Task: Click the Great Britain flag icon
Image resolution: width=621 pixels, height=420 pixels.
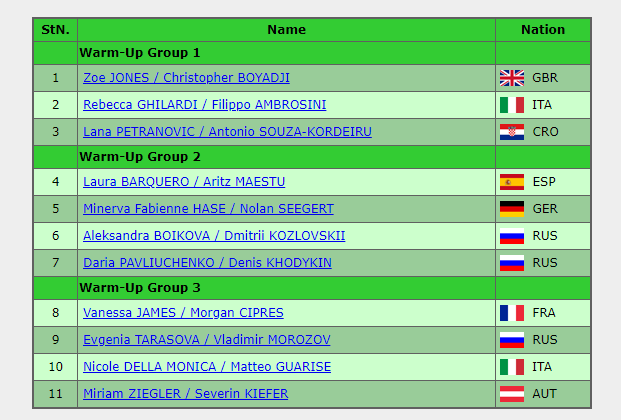Action: [512, 78]
